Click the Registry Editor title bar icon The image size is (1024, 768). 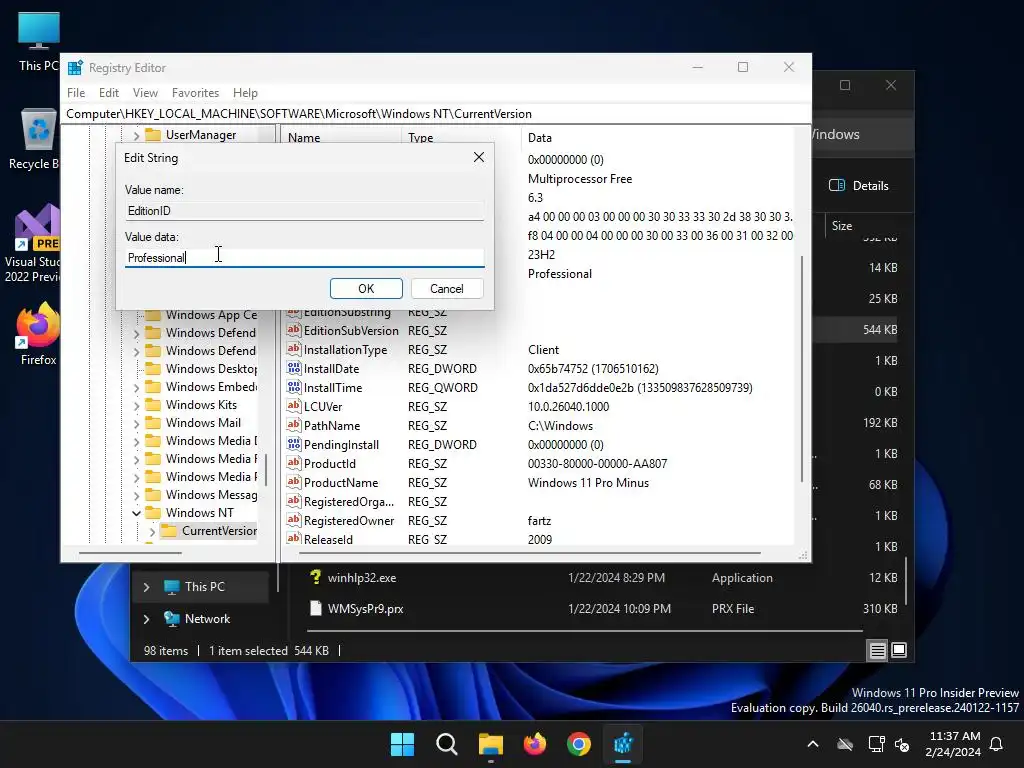click(76, 68)
